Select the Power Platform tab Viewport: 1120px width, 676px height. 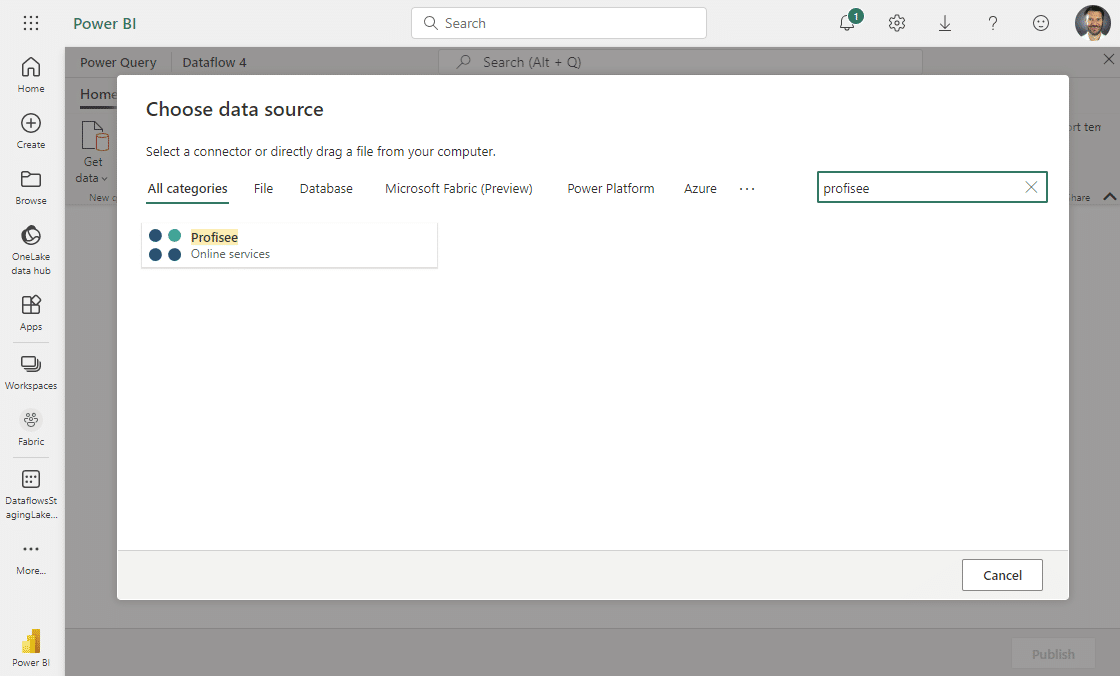pyautogui.click(x=611, y=189)
